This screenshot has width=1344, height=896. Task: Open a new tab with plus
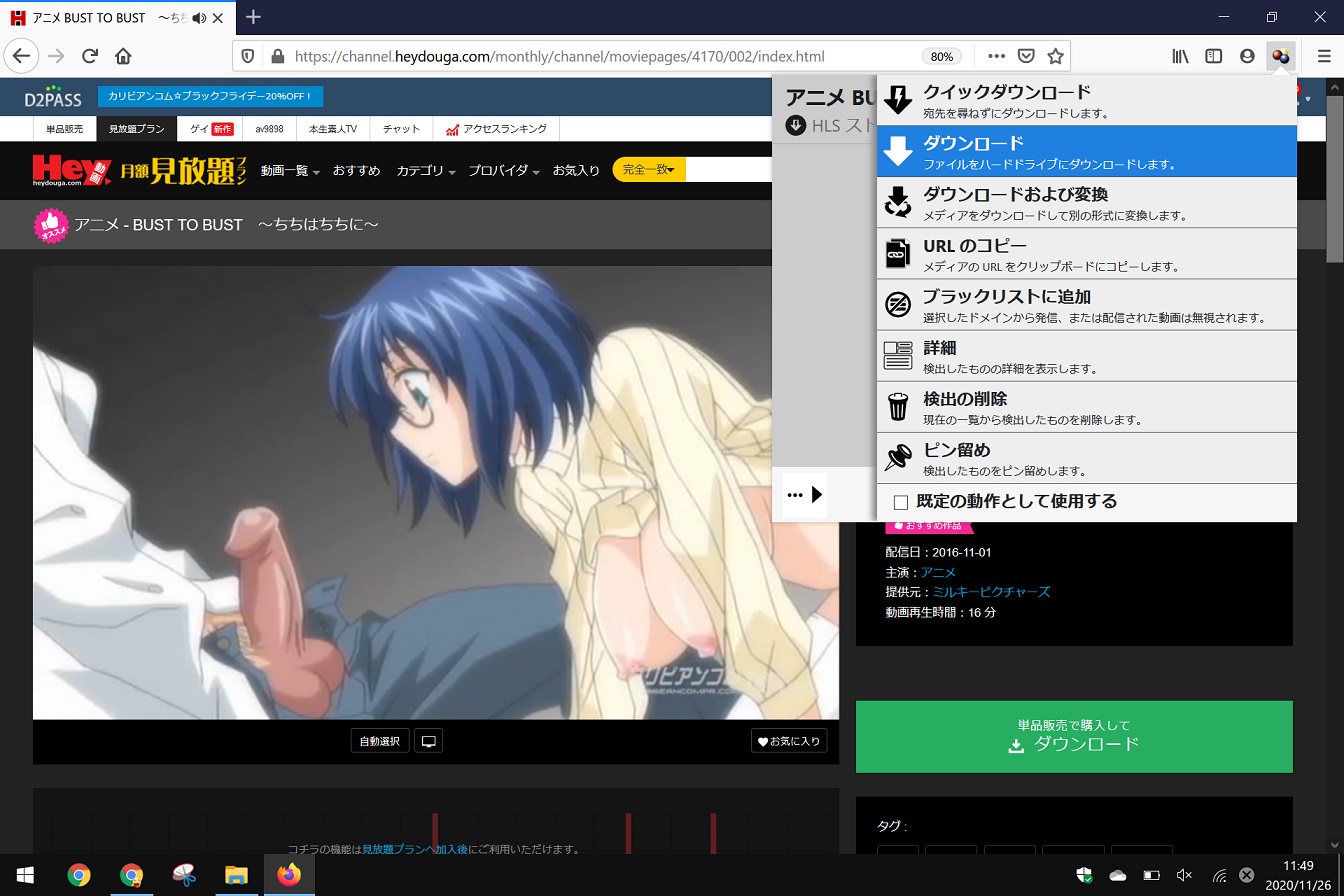(254, 17)
